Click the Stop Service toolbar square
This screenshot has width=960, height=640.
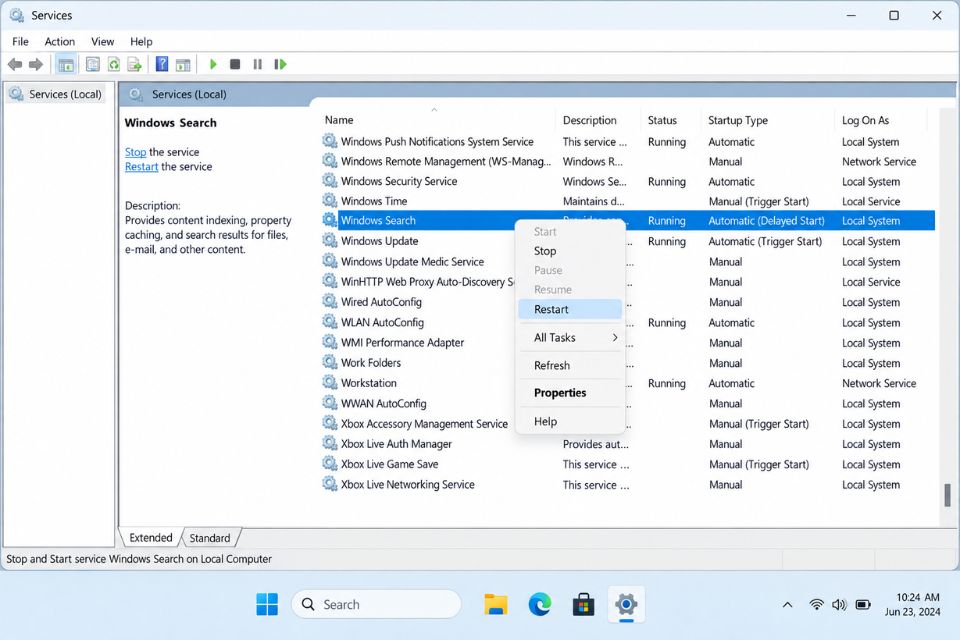click(235, 64)
